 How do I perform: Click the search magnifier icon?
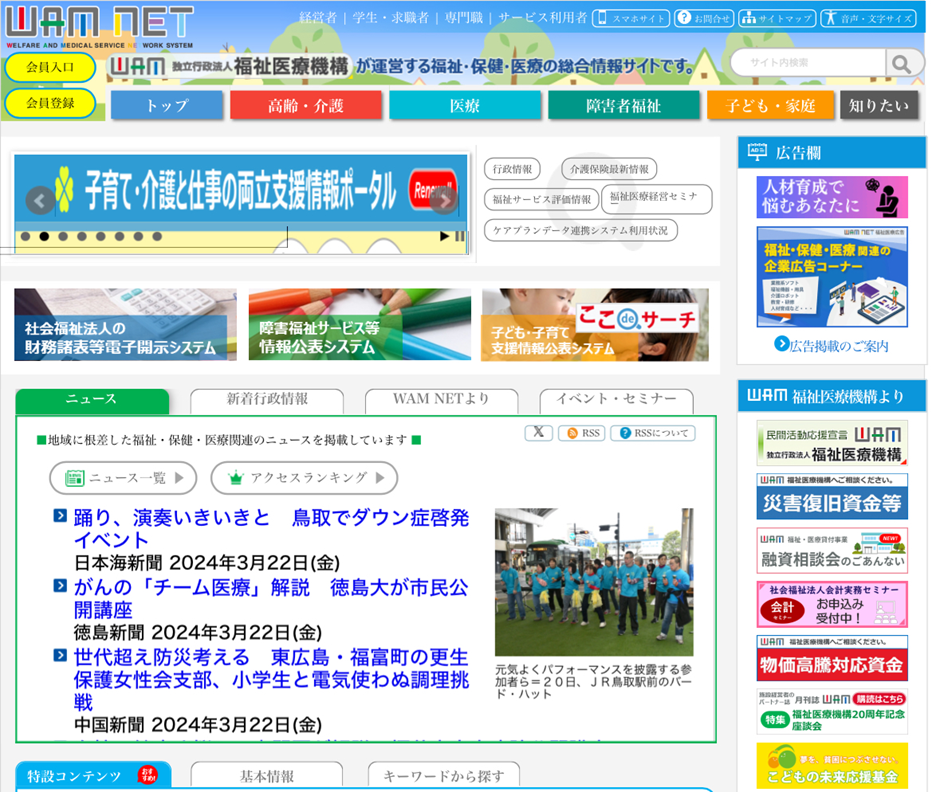coord(902,64)
